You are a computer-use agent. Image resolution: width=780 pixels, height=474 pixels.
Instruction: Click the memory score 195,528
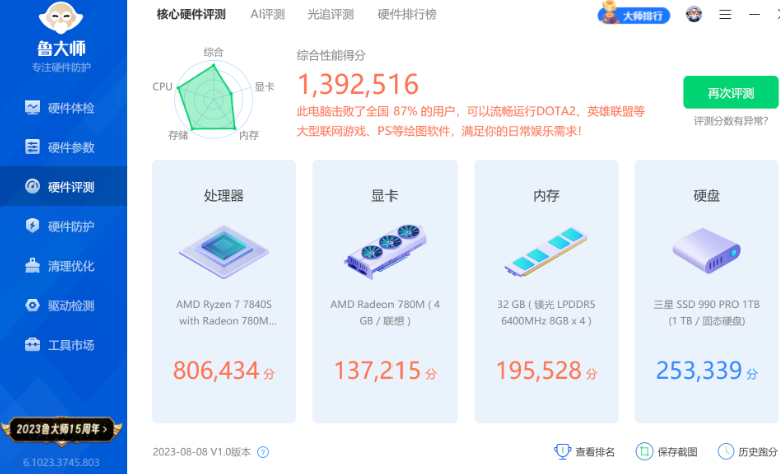pyautogui.click(x=539, y=371)
